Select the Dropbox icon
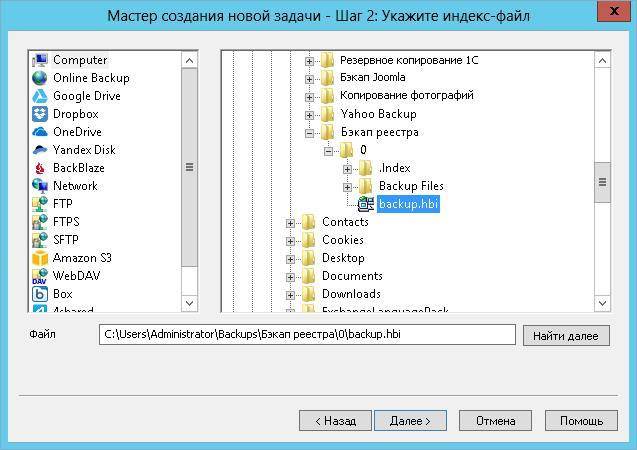This screenshot has height=450, width=637. (x=40, y=114)
